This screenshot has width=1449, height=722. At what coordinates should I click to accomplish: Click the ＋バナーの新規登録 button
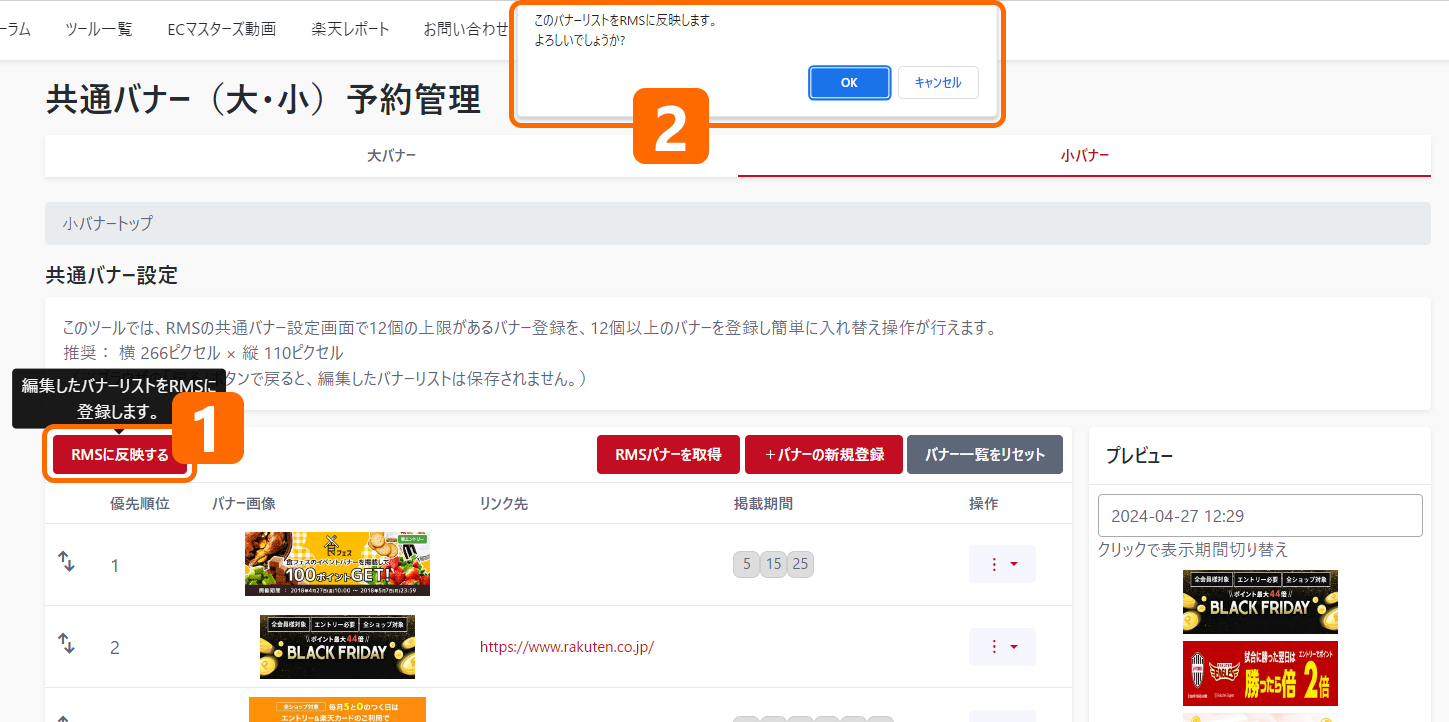[824, 454]
